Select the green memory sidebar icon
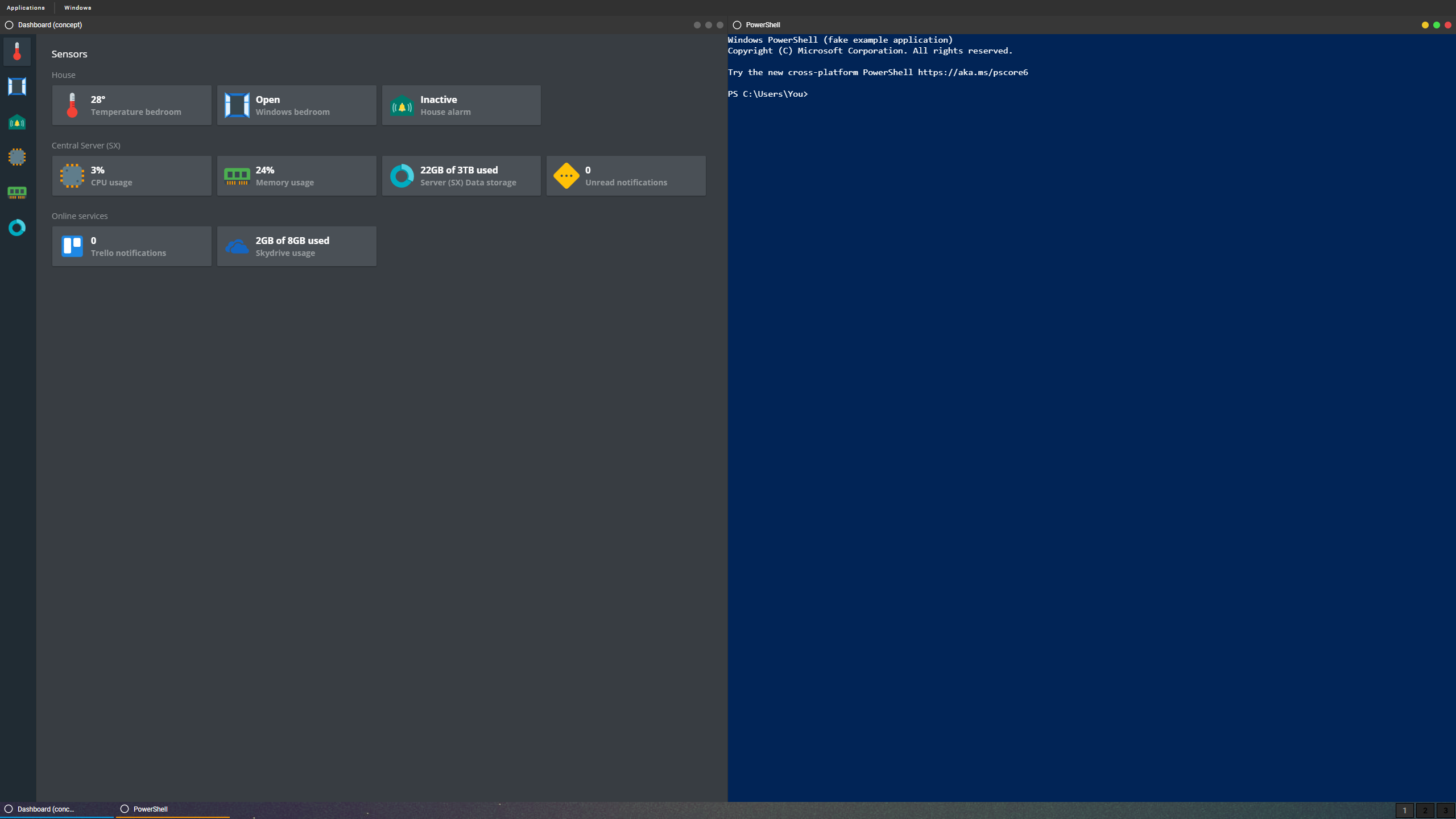 click(x=17, y=192)
